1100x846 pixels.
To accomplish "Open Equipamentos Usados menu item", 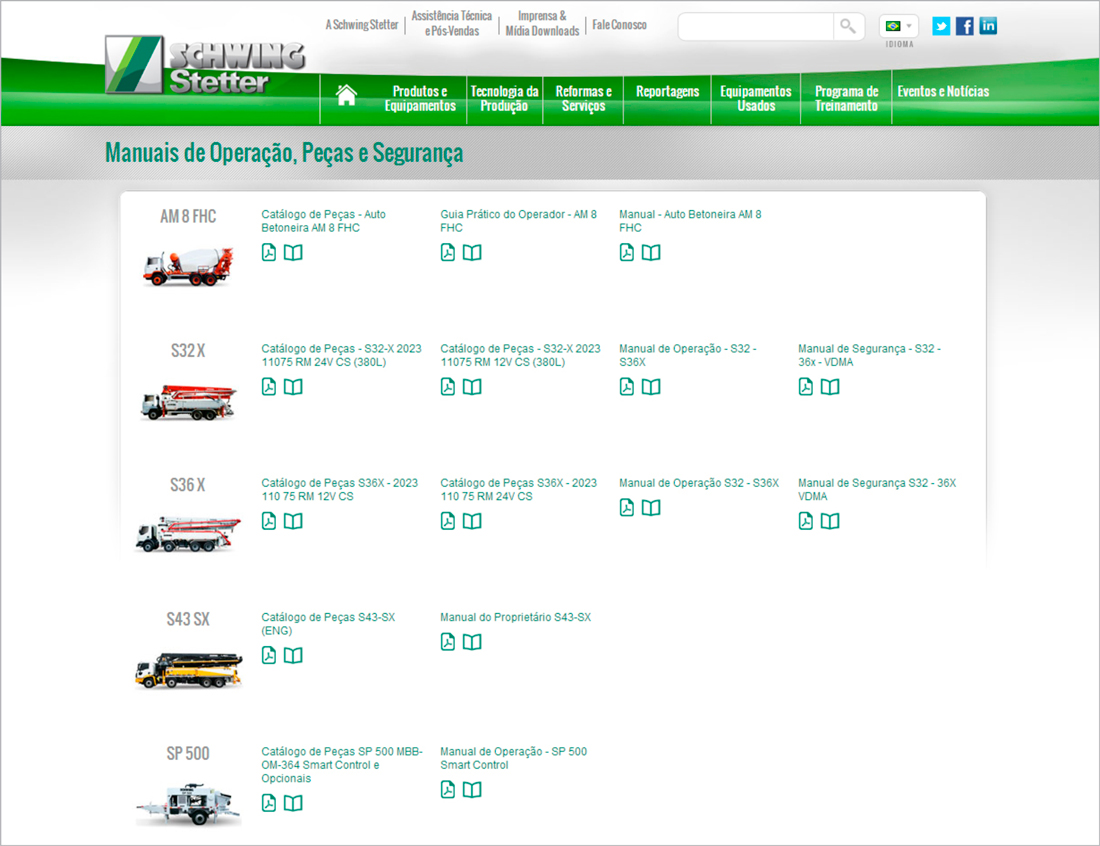I will click(x=755, y=99).
